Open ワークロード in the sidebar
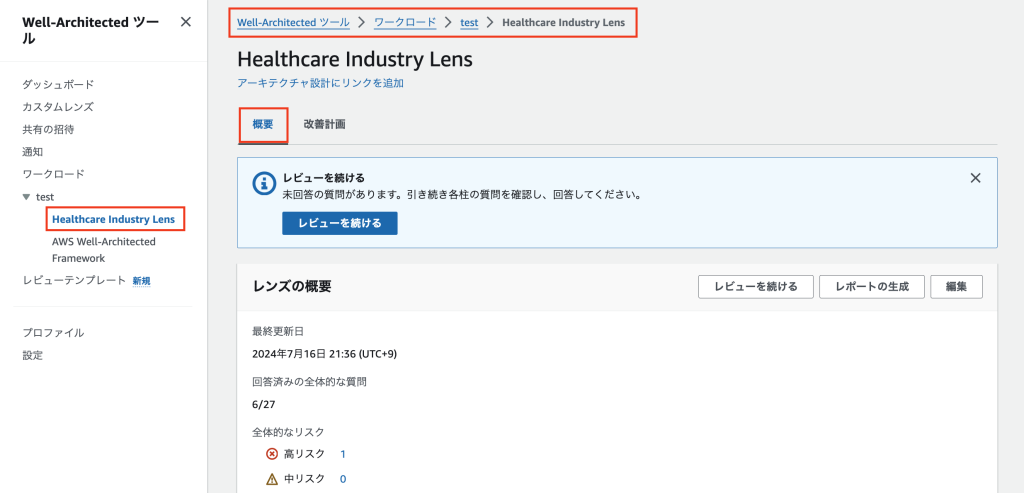 pyautogui.click(x=54, y=174)
